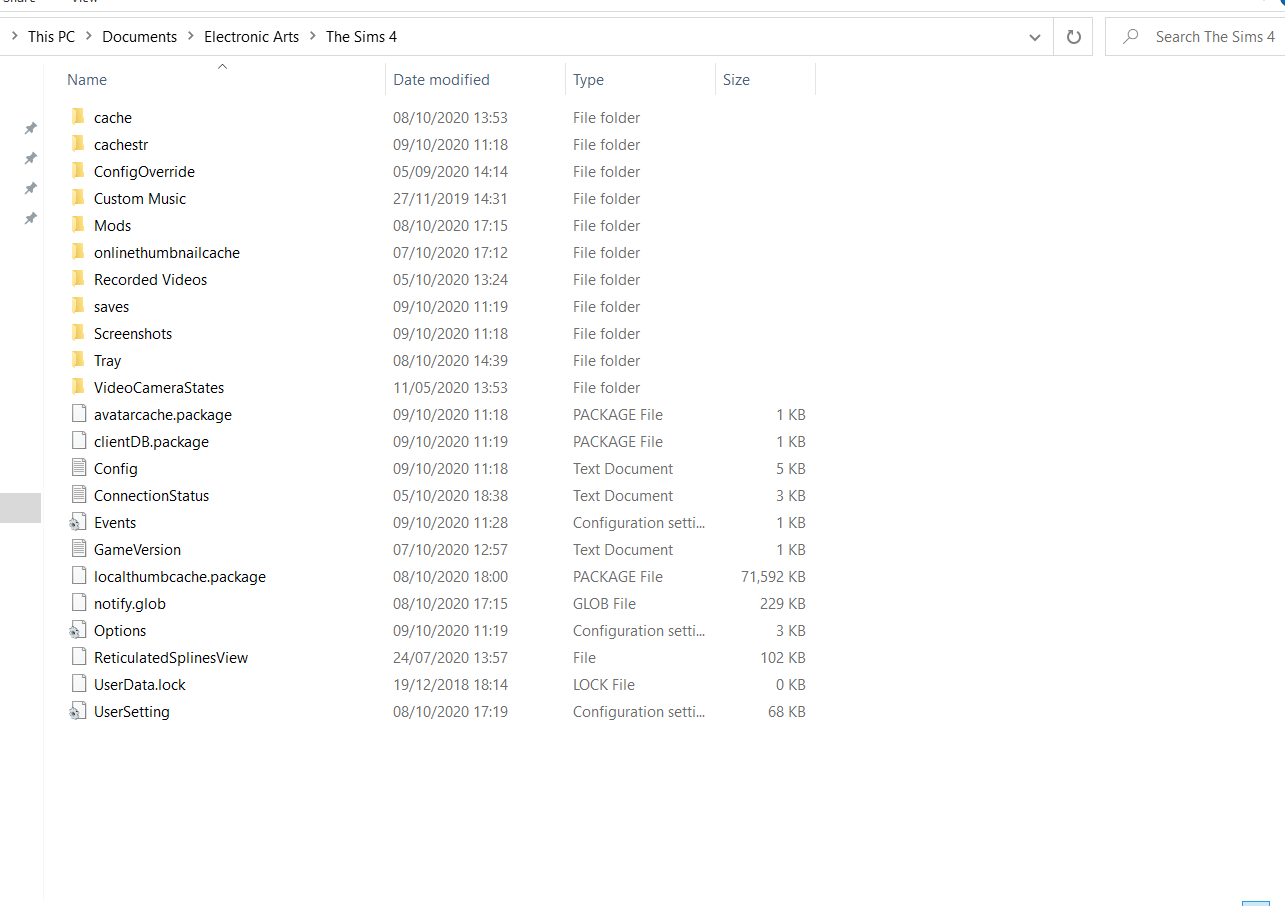
Task: Select the localthumbcache.package file icon
Action: point(78,576)
